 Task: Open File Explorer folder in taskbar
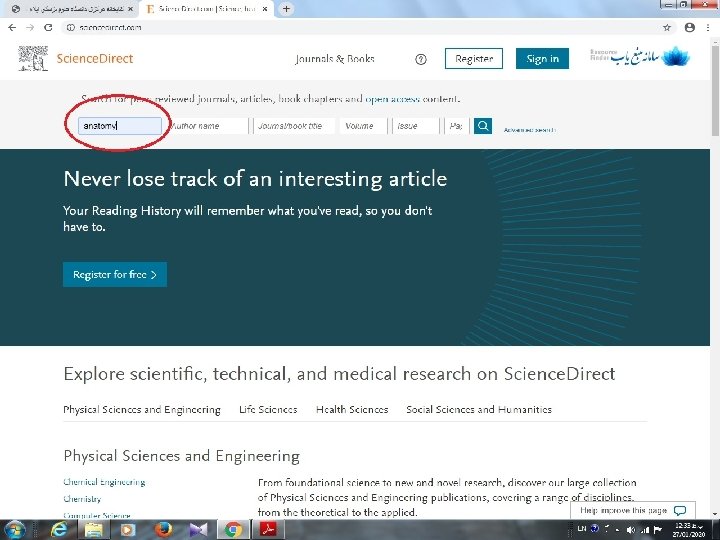point(94,530)
